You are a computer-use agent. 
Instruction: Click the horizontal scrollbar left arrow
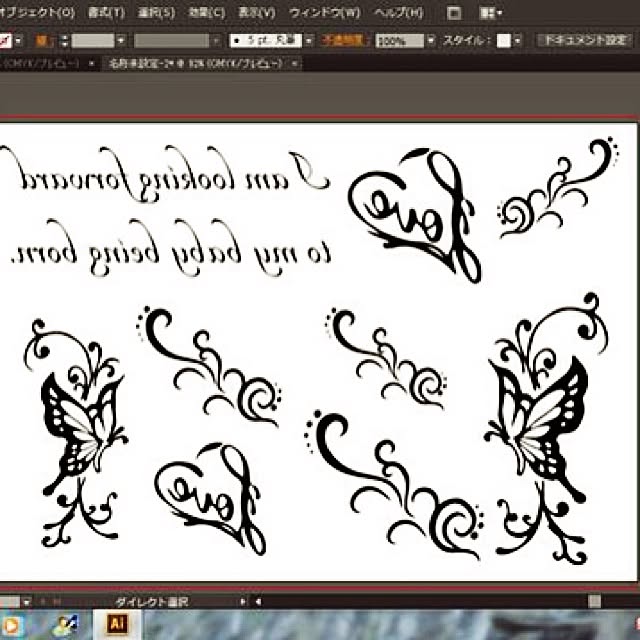click(x=258, y=602)
